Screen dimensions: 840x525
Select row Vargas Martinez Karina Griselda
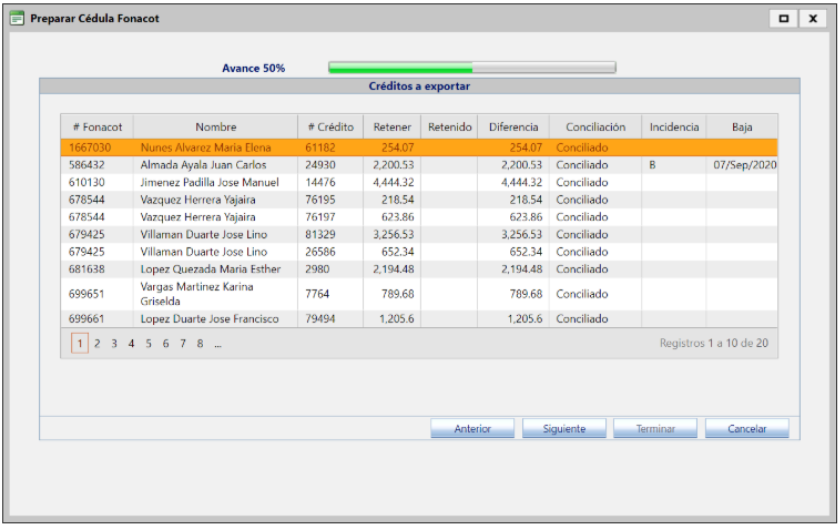tap(419, 294)
